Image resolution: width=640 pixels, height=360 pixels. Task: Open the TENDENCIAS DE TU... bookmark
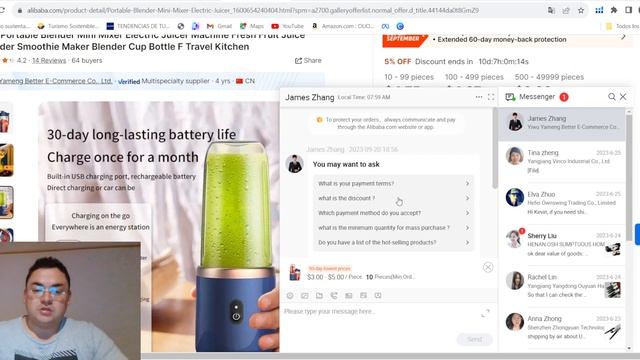click(138, 26)
